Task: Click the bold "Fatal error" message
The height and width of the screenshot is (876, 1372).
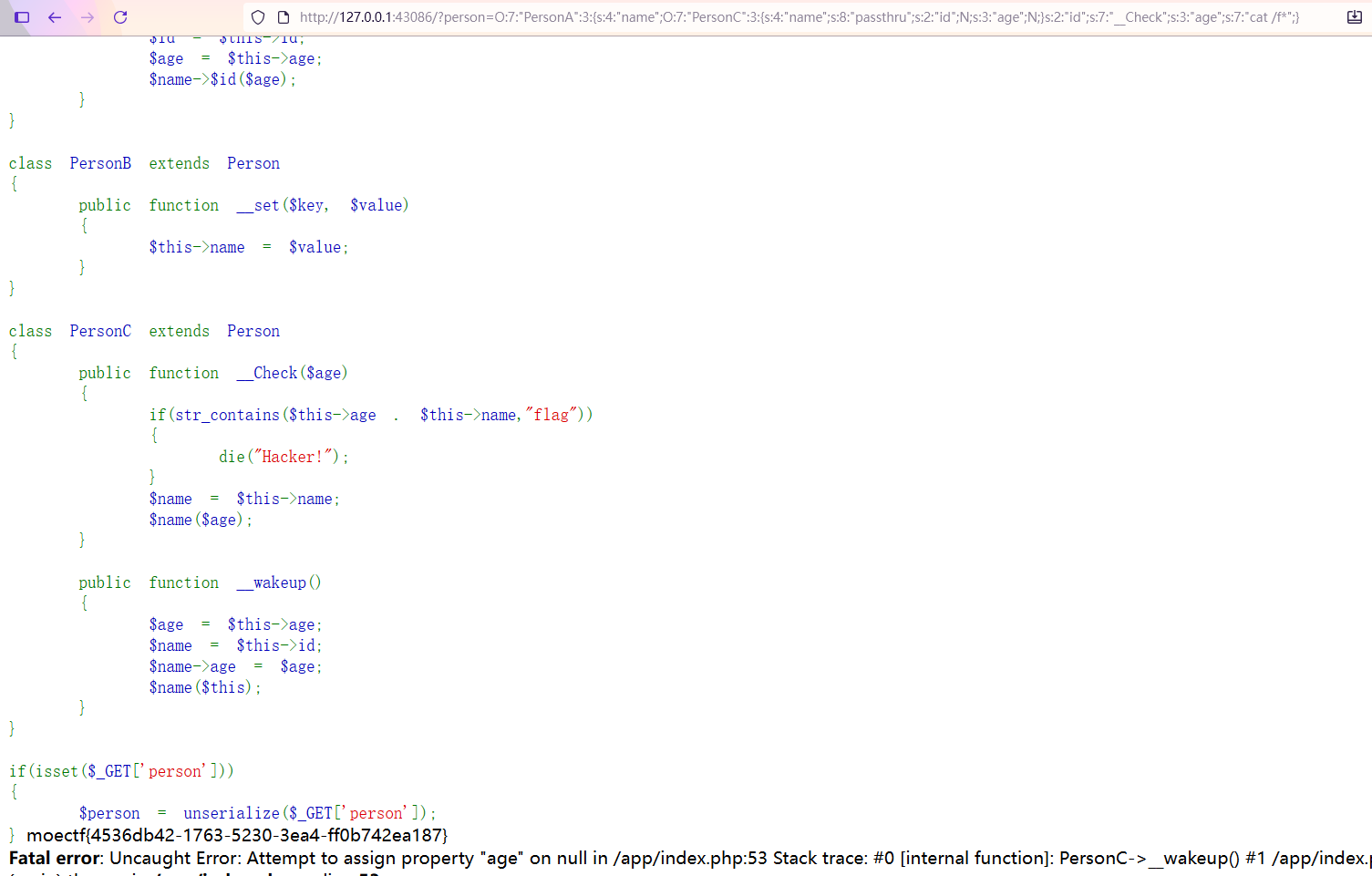Action: [x=57, y=858]
